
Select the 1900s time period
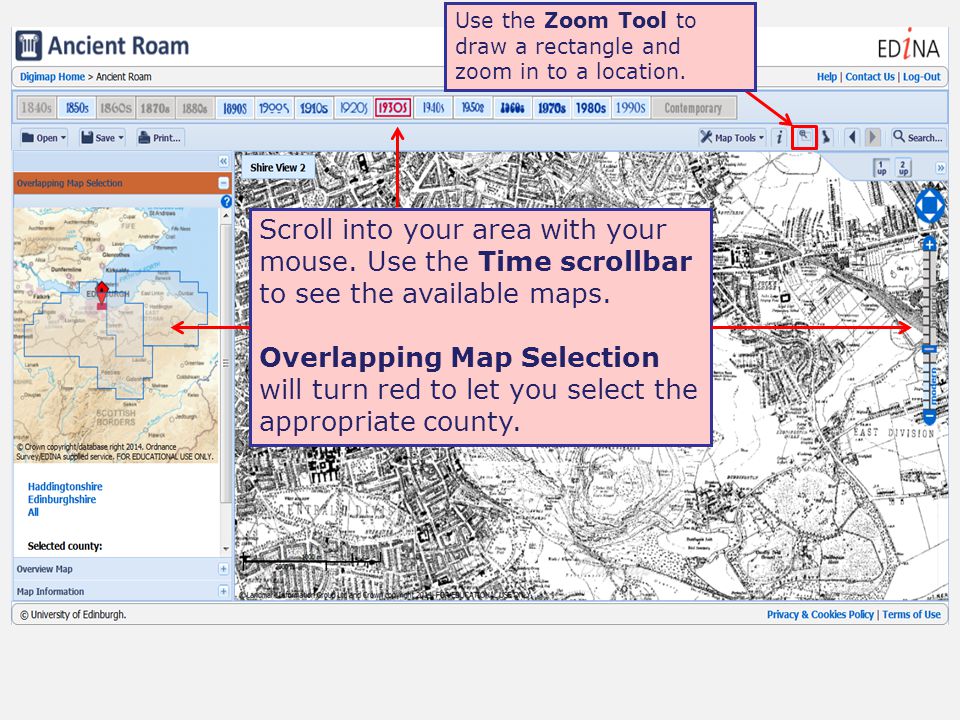pyautogui.click(x=274, y=108)
